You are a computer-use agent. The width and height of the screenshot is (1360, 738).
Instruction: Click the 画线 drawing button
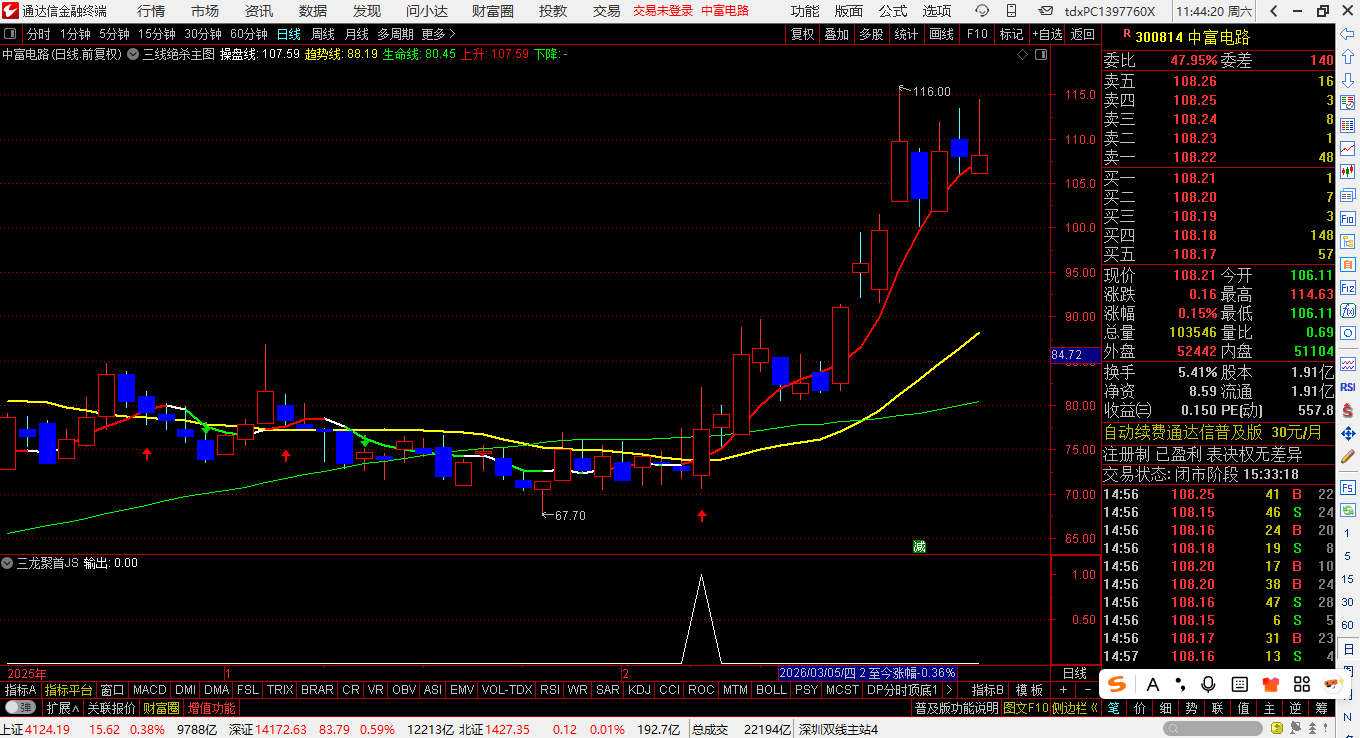click(941, 34)
